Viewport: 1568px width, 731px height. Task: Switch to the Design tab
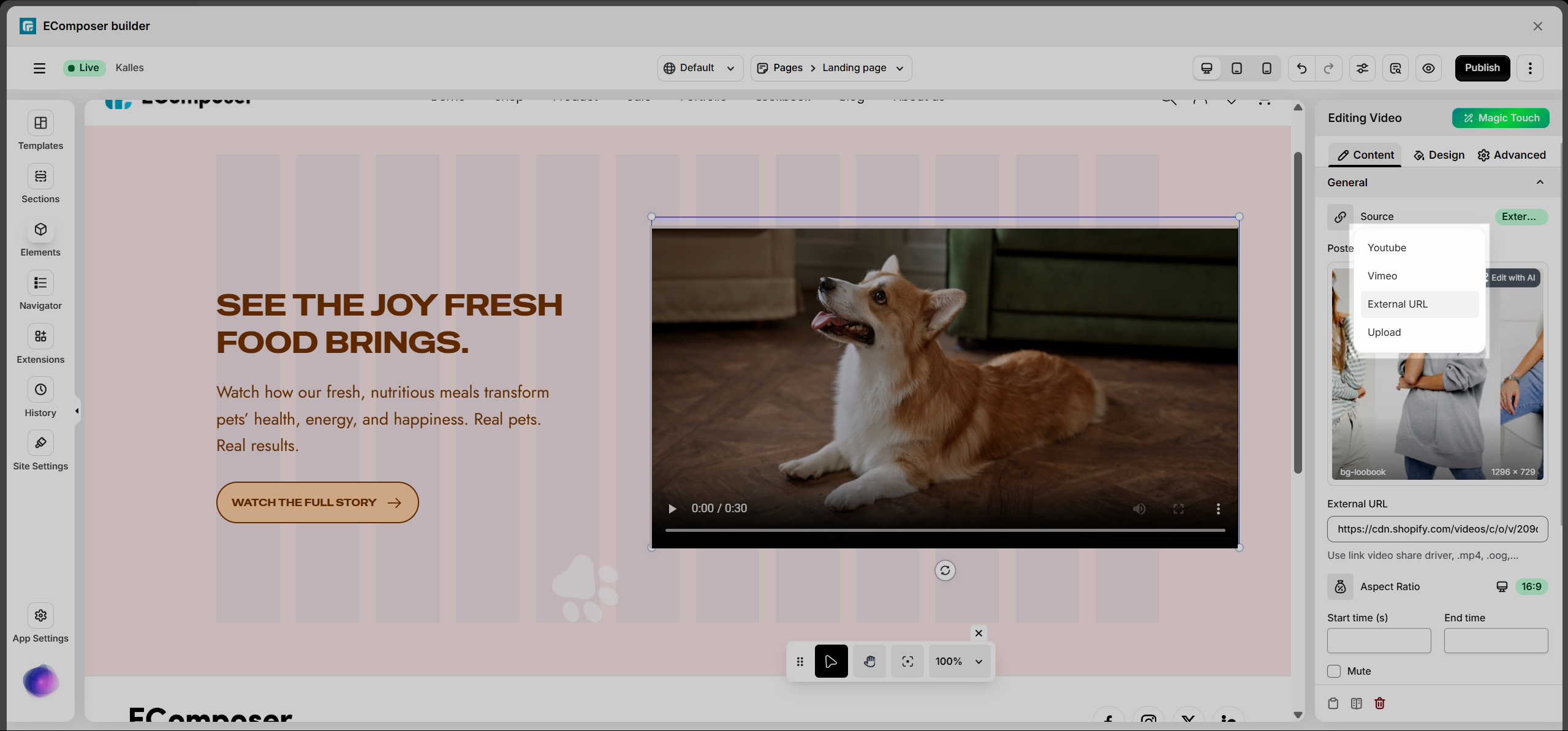pyautogui.click(x=1439, y=155)
